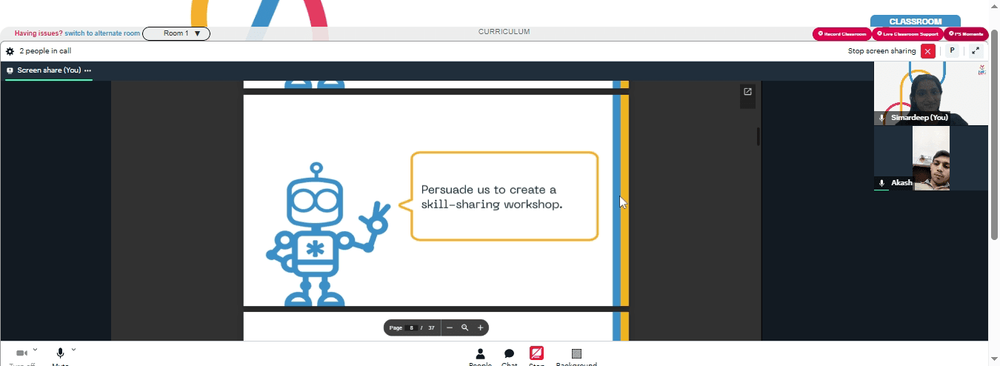Click Live Classroom Support button
The height and width of the screenshot is (366, 1000).
pos(908,34)
